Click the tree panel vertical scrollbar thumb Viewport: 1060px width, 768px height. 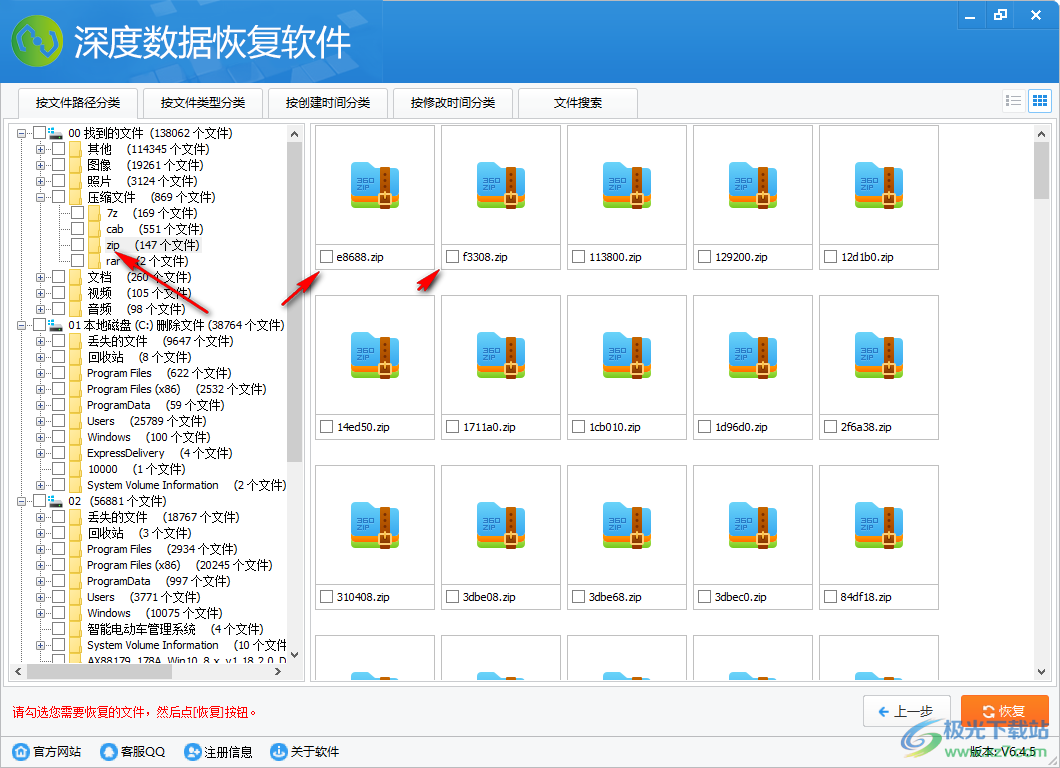pos(294,302)
